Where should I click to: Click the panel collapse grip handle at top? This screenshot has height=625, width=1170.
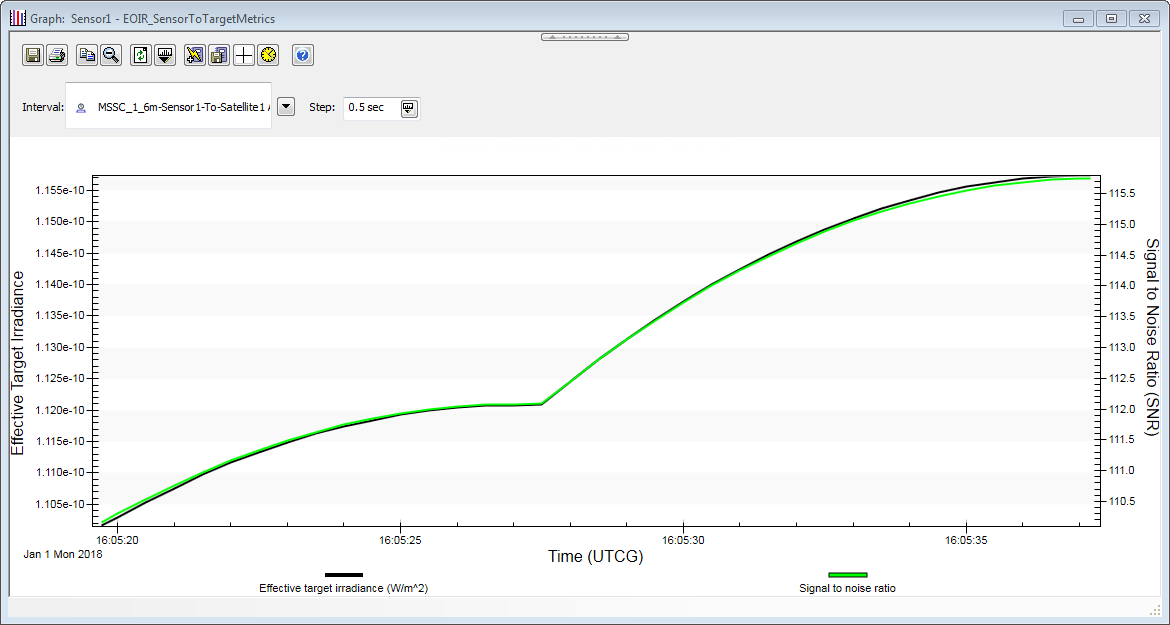[585, 37]
